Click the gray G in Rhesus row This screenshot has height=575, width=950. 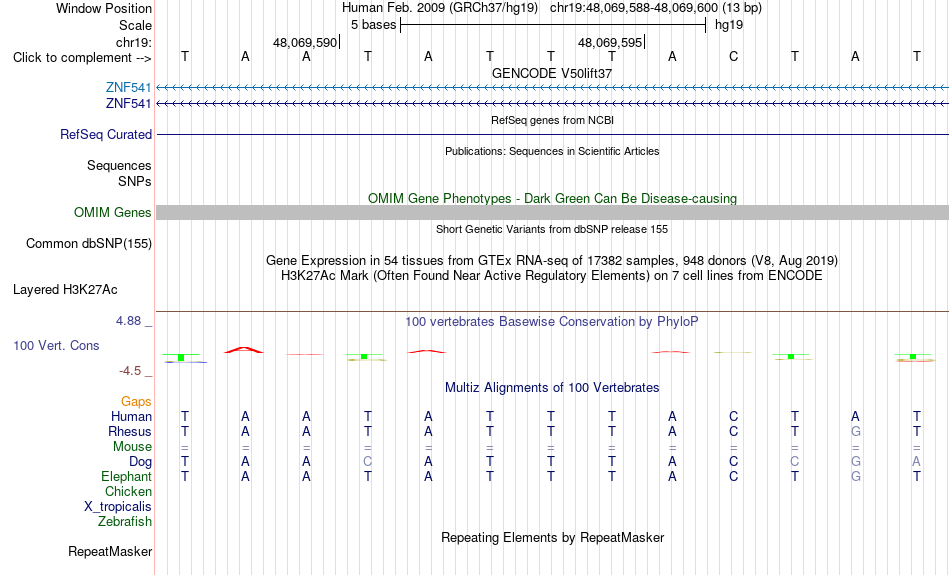coord(855,431)
